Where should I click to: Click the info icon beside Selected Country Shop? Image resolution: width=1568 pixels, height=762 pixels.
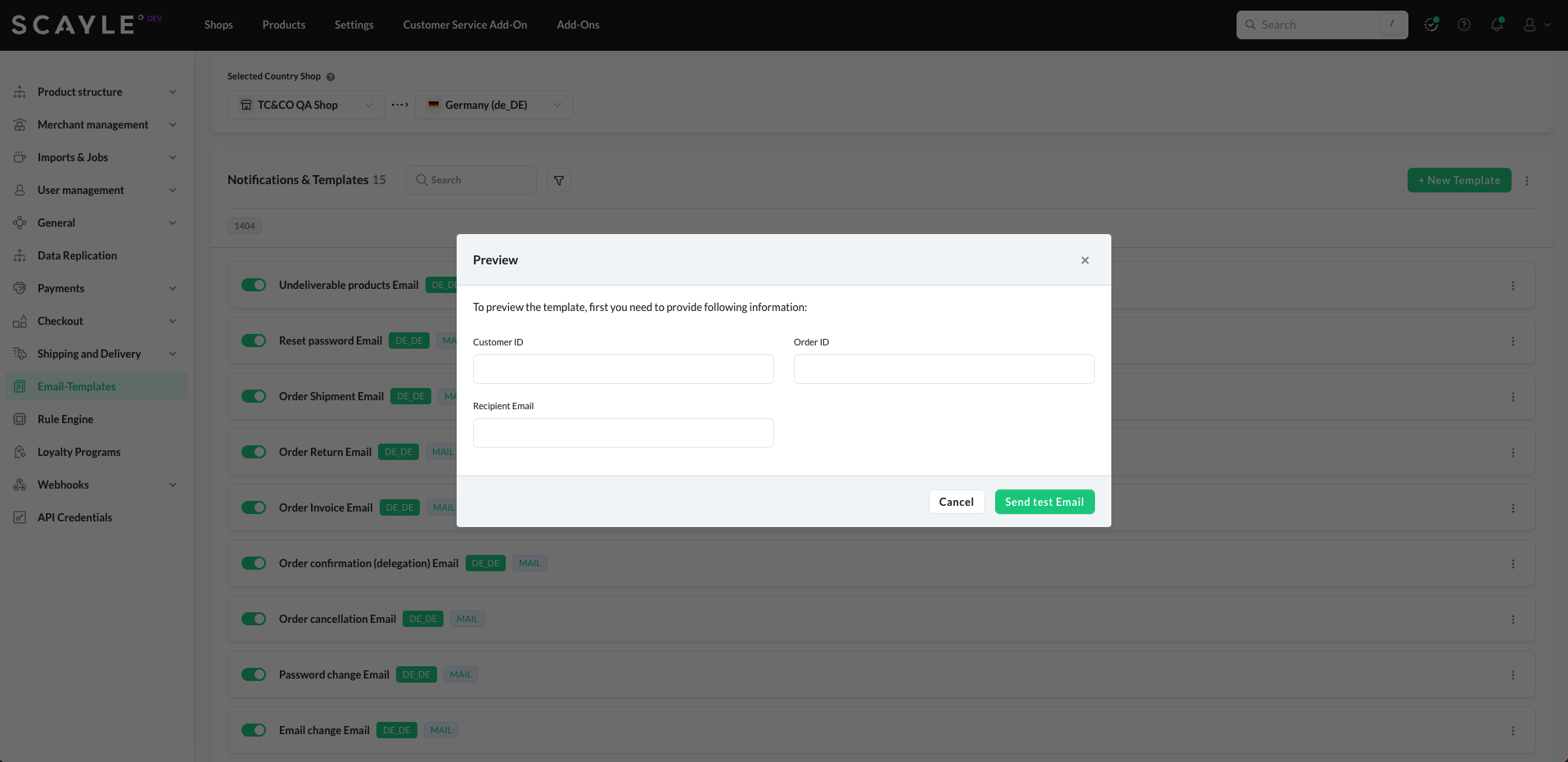tap(331, 77)
